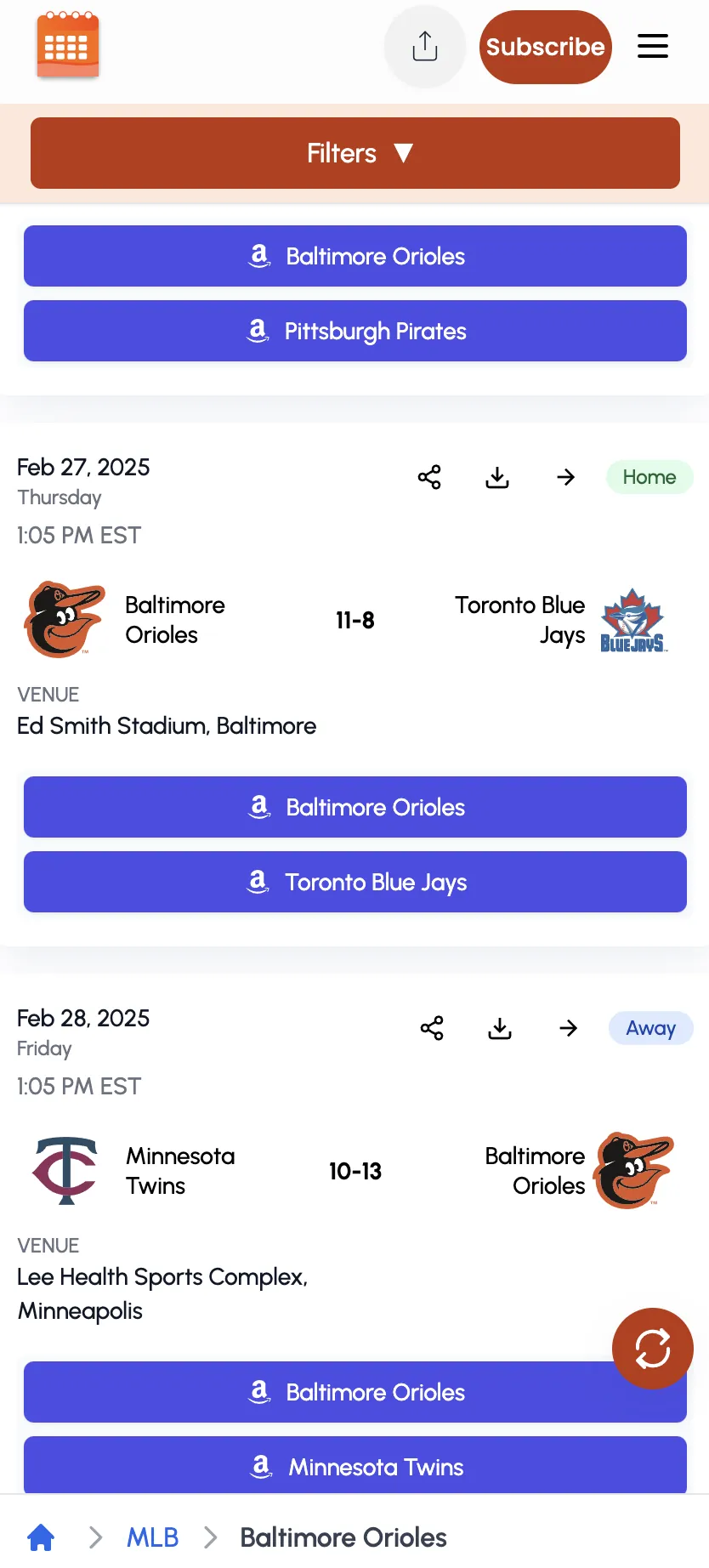
Task: Open the Feb 27 game via arrow icon
Action: point(565,477)
